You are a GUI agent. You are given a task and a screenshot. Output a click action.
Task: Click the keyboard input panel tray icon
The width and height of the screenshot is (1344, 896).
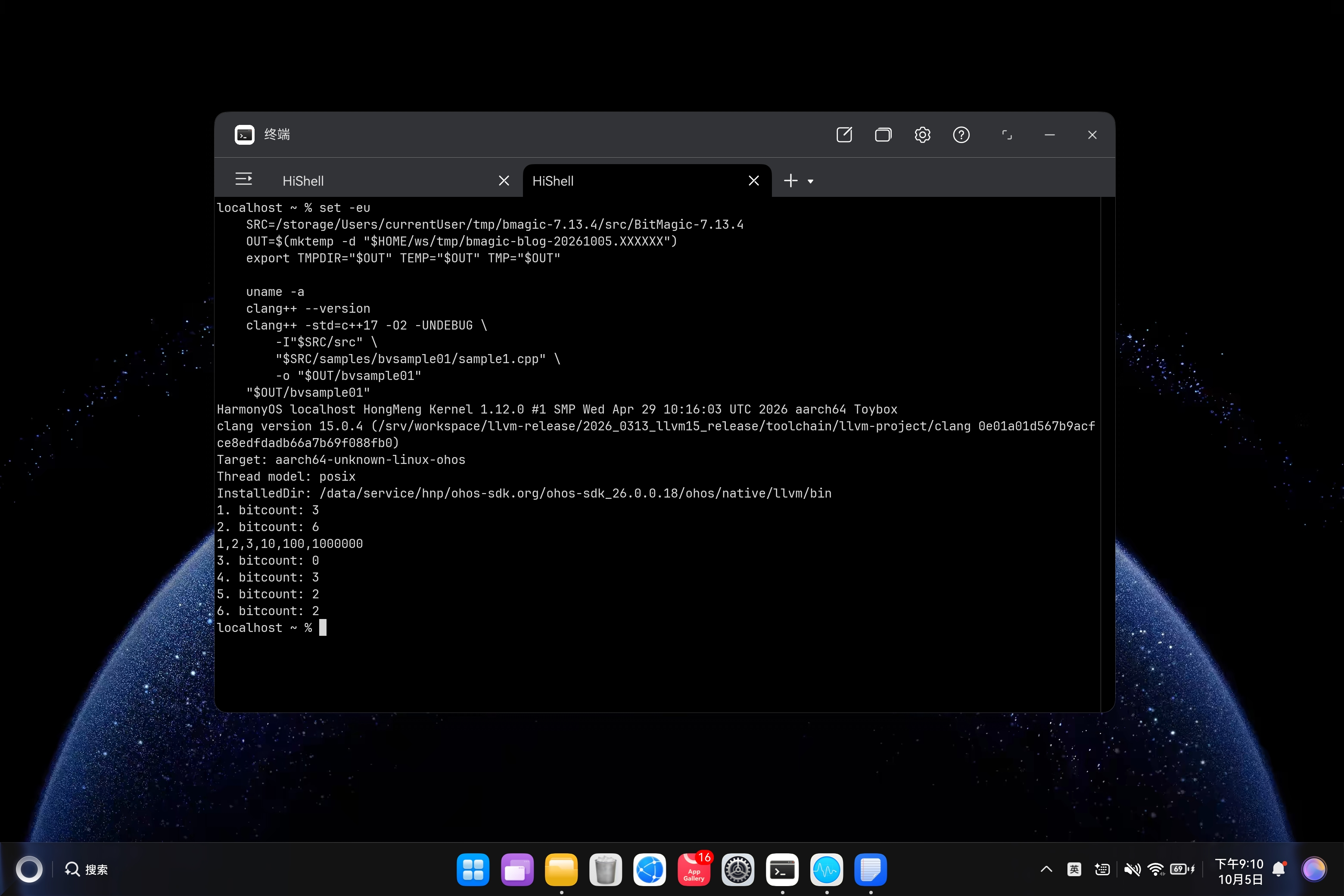(x=1102, y=869)
